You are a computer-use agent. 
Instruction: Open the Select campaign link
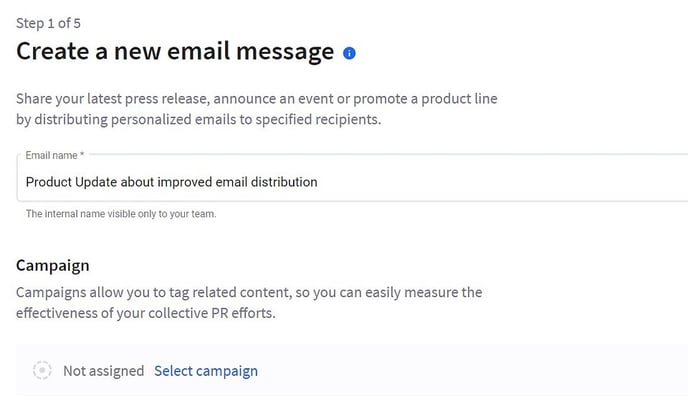206,371
